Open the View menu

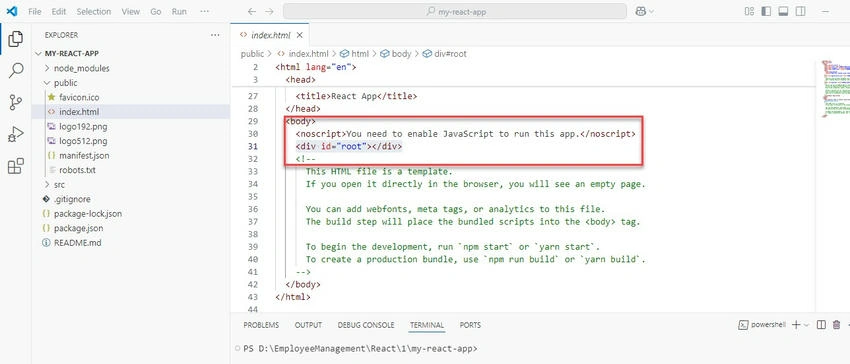coord(131,11)
